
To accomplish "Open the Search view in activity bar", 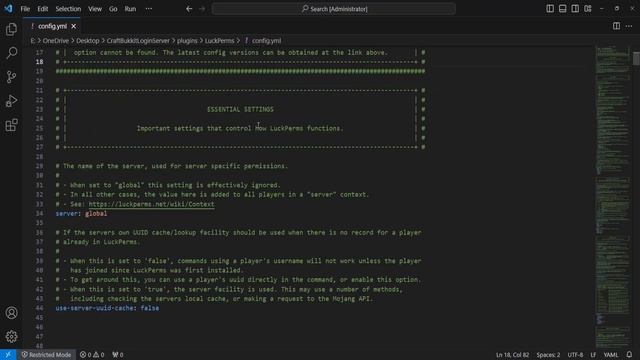I will (x=11, y=53).
